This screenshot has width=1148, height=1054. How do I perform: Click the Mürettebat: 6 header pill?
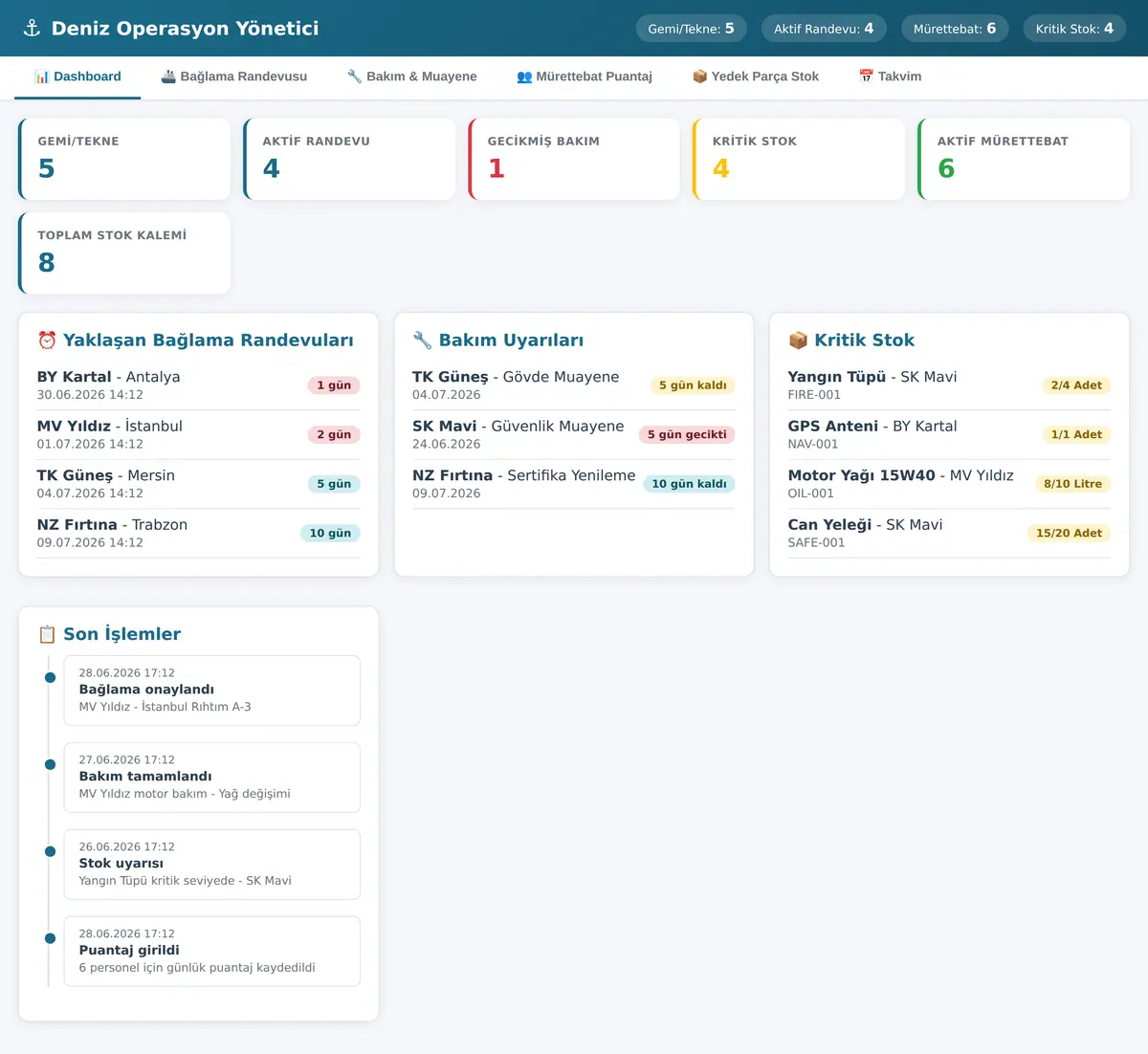coord(955,29)
